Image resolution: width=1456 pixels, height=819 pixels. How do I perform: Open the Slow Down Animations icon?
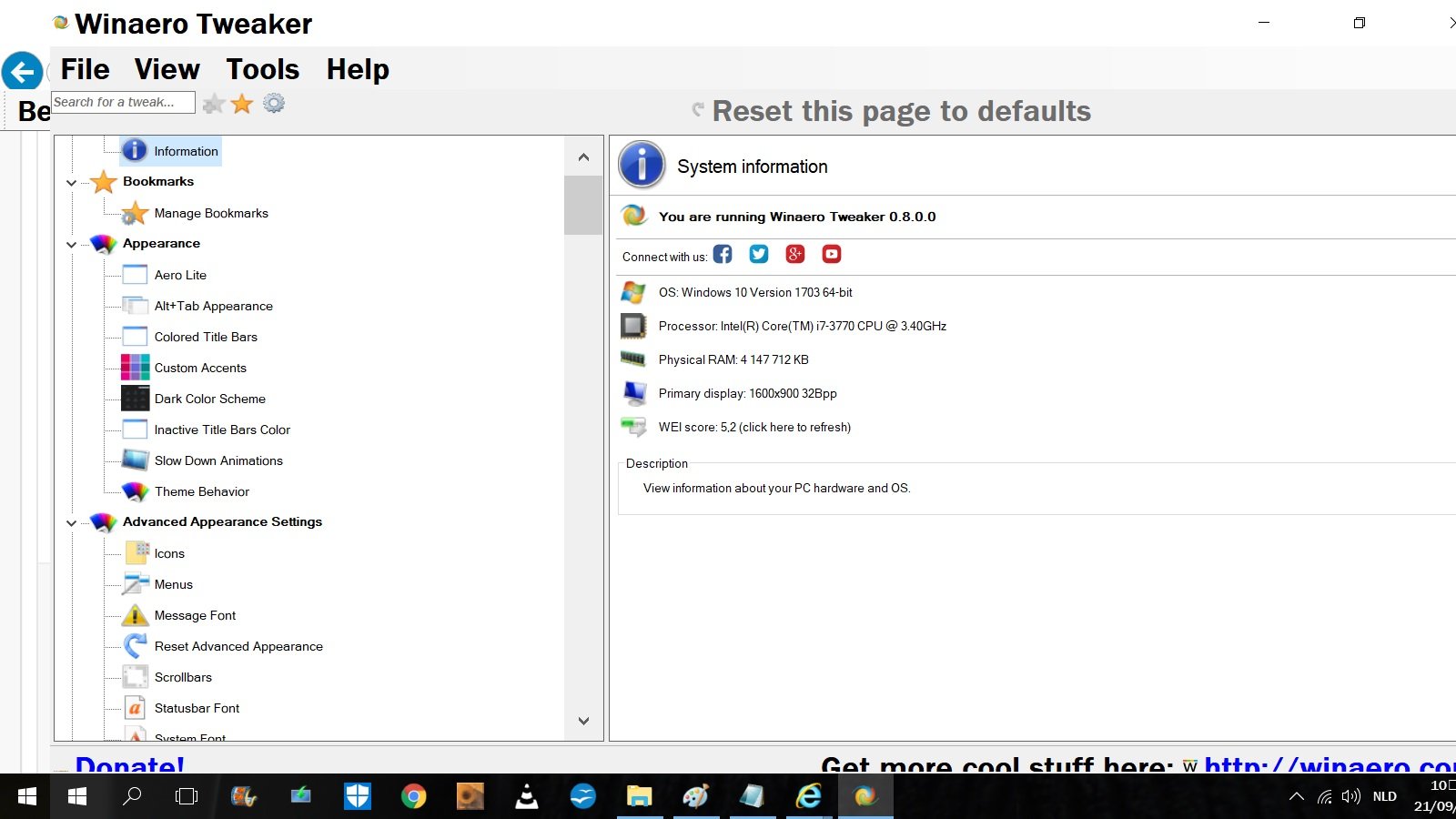135,460
